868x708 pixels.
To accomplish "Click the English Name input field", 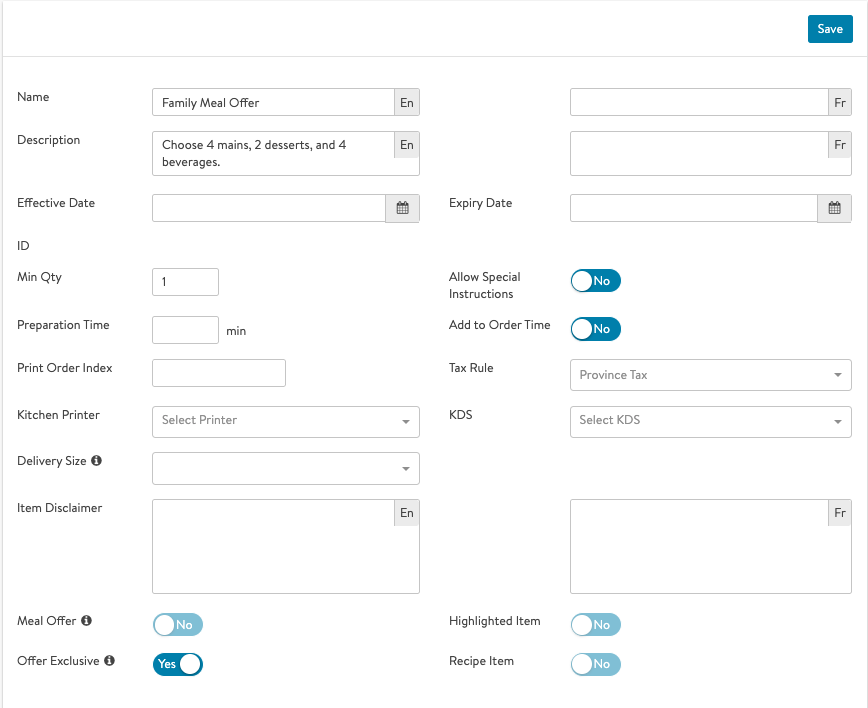I will tap(273, 103).
